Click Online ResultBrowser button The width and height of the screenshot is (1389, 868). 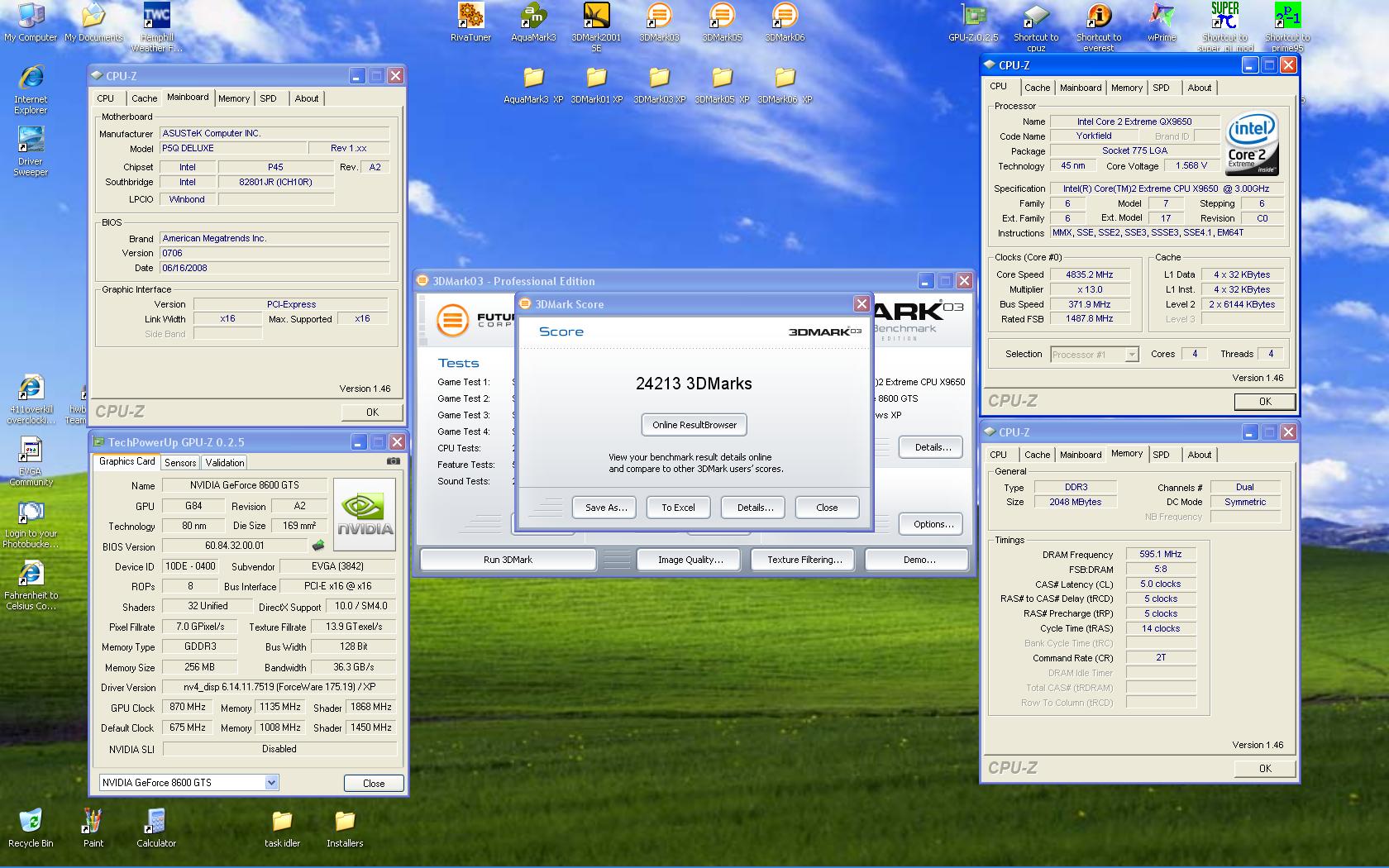(x=694, y=425)
